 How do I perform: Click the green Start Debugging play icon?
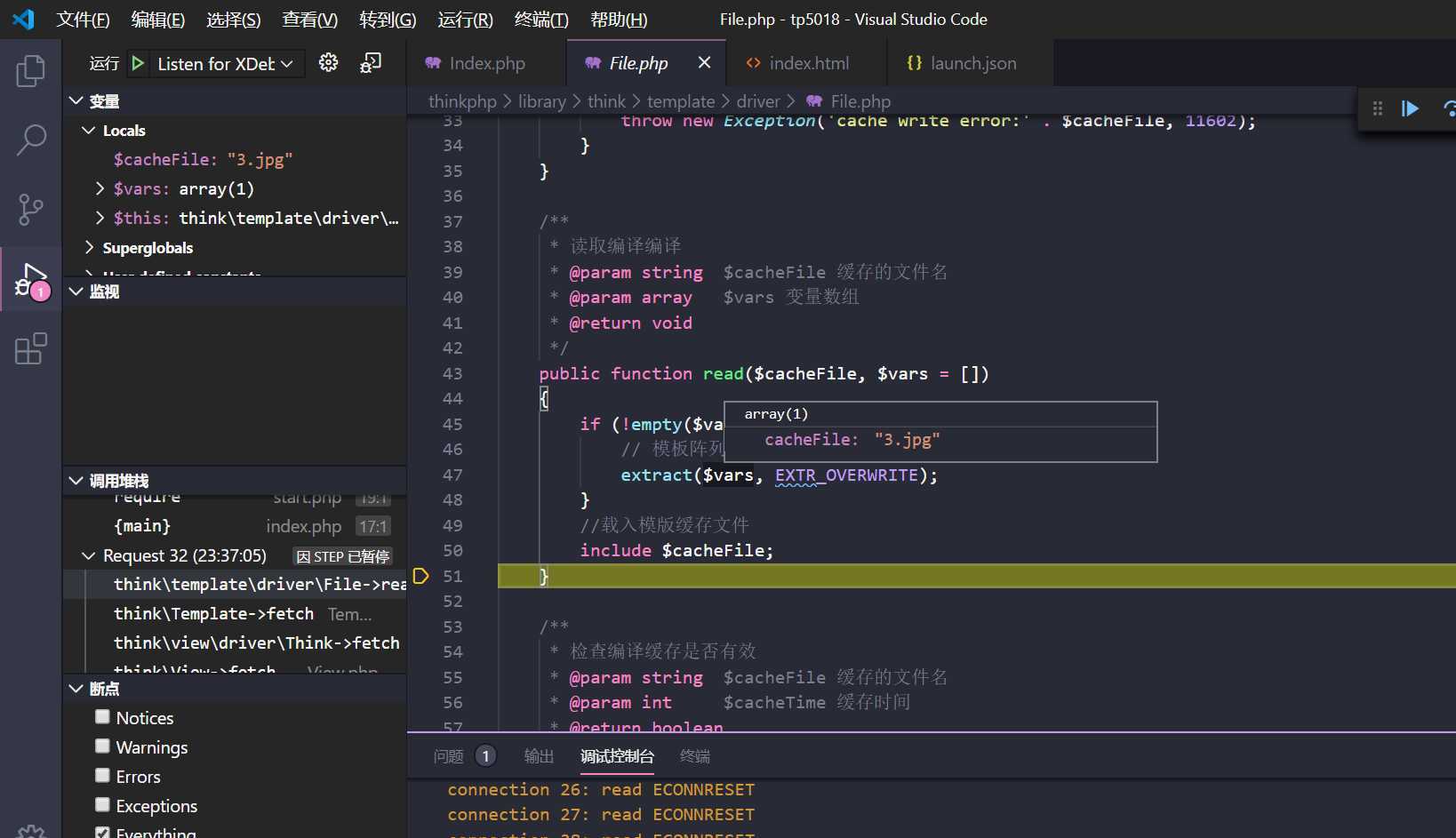(x=138, y=63)
